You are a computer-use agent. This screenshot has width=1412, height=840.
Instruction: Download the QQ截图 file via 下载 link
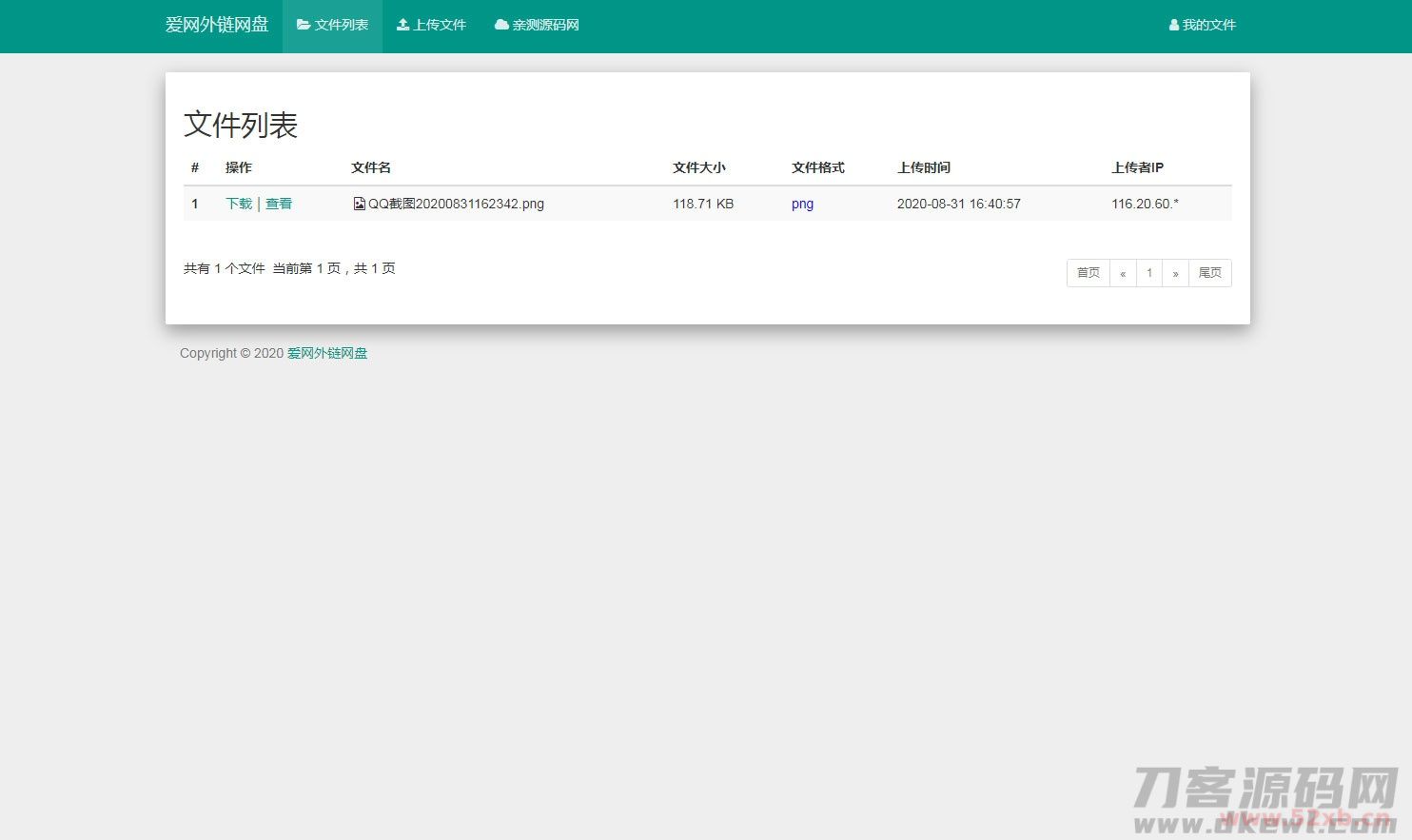pos(238,203)
